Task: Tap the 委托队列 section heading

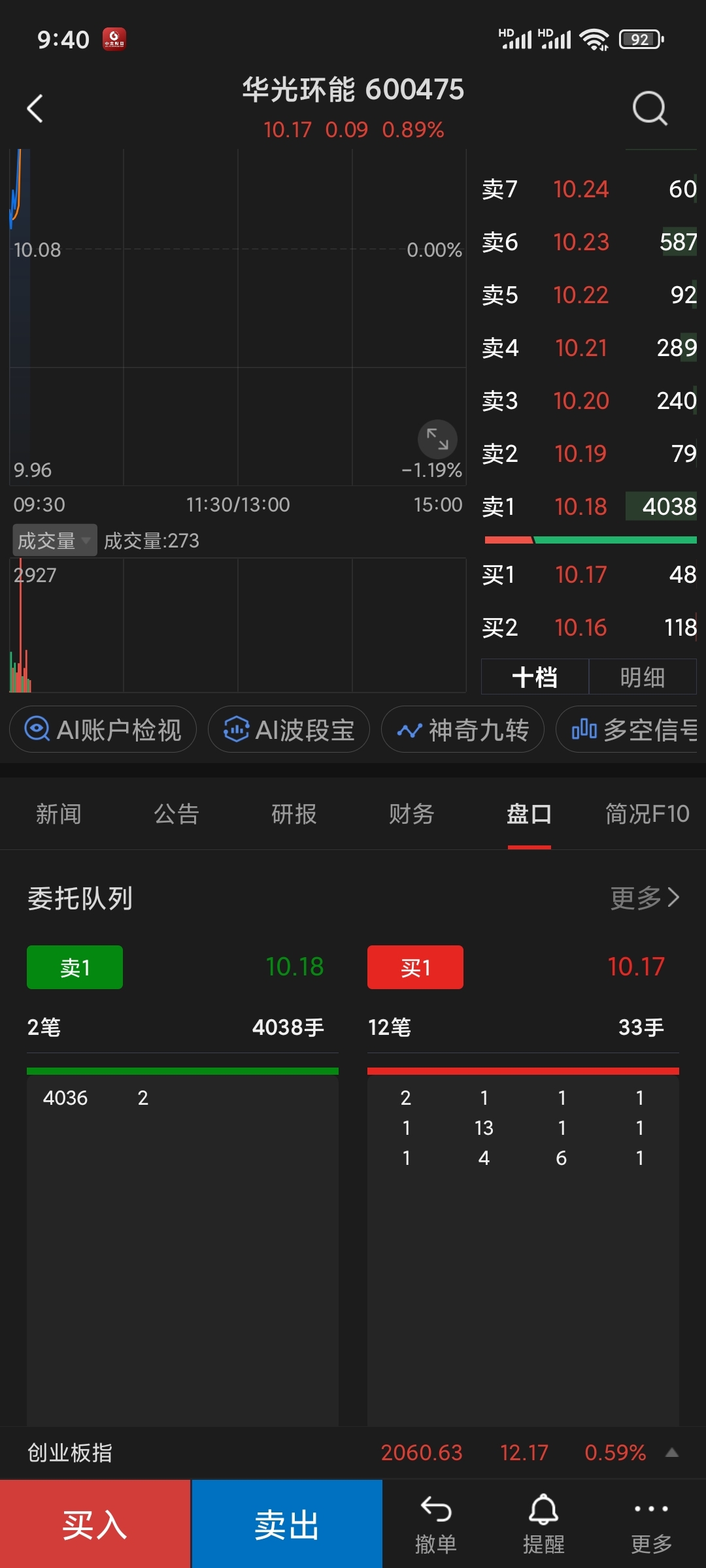Action: click(x=80, y=898)
